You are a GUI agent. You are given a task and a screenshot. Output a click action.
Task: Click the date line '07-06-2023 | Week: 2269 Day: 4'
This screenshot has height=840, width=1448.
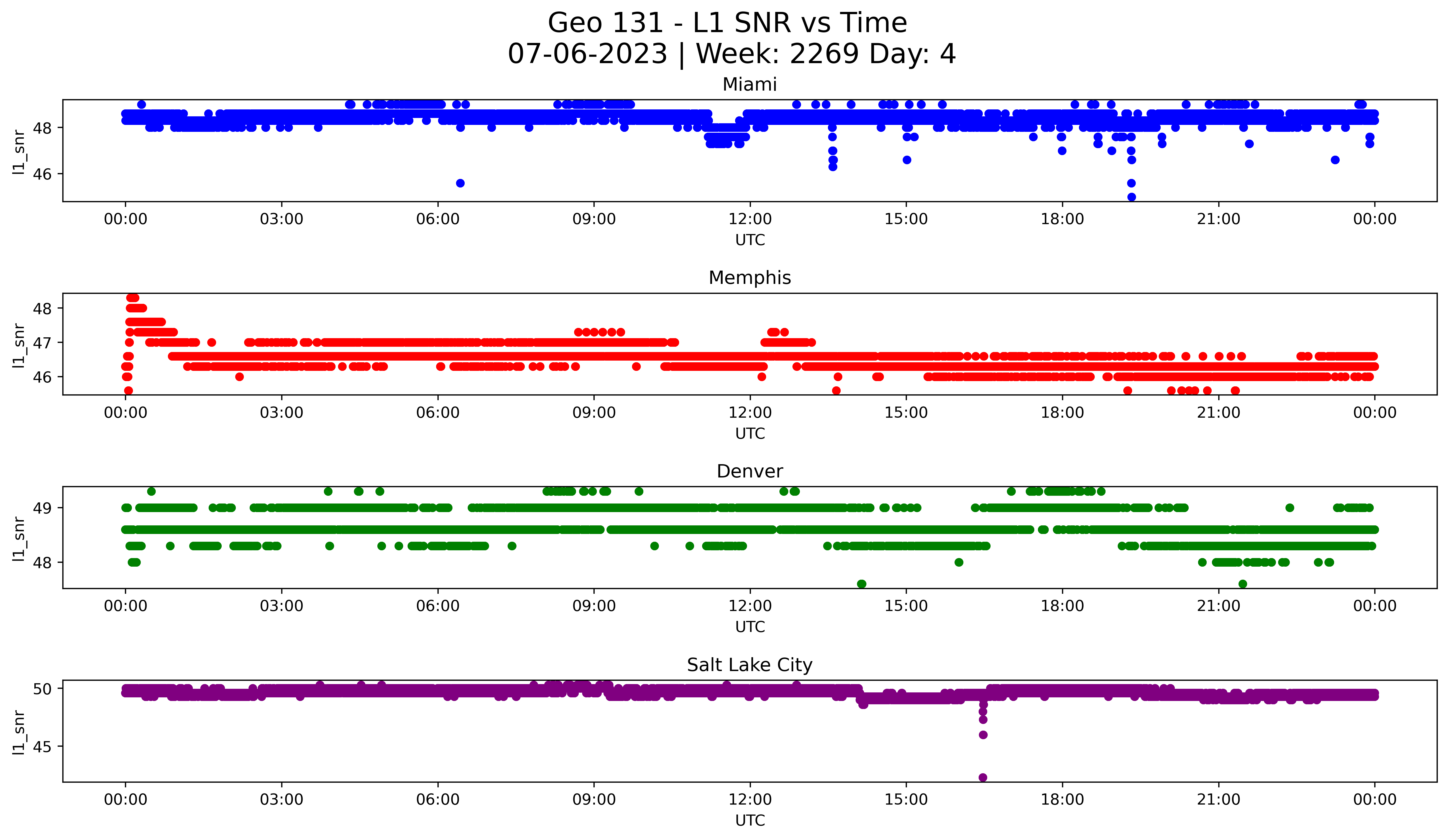tap(731, 55)
